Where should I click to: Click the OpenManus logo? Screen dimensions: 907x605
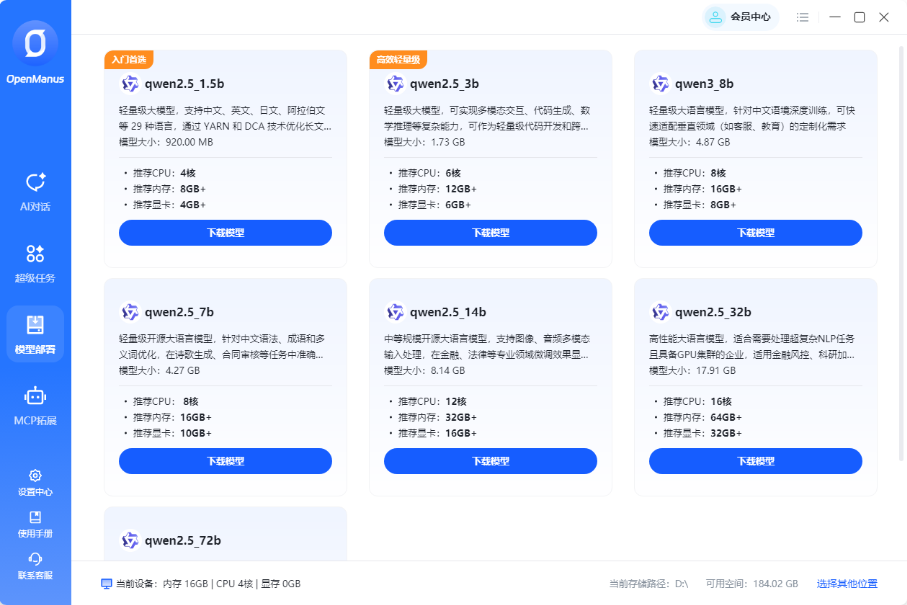[35, 45]
